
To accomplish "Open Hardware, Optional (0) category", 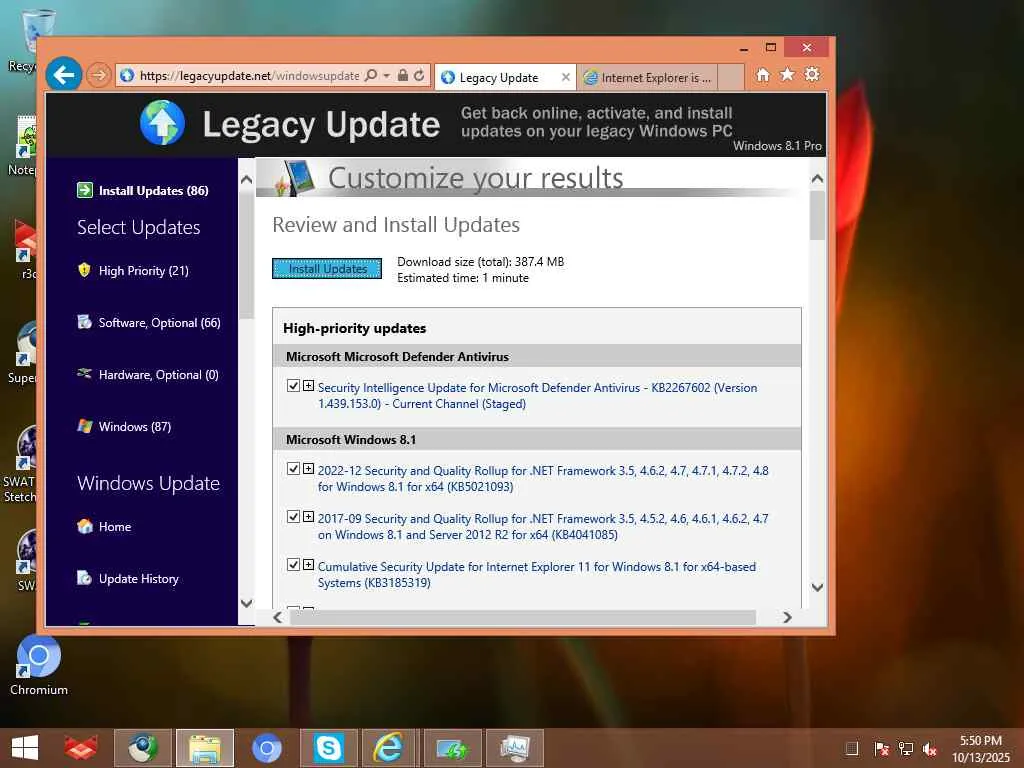I will tap(159, 375).
